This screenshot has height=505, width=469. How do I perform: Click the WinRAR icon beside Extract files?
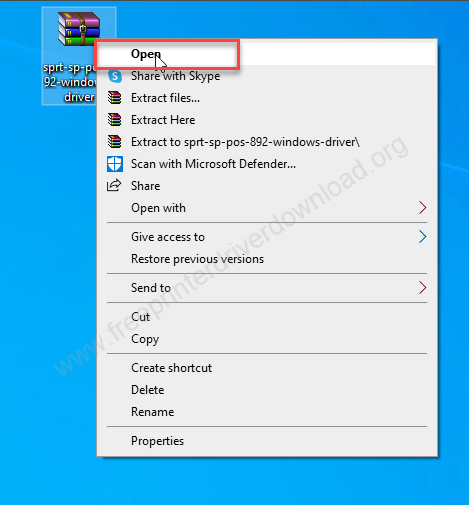pos(115,98)
